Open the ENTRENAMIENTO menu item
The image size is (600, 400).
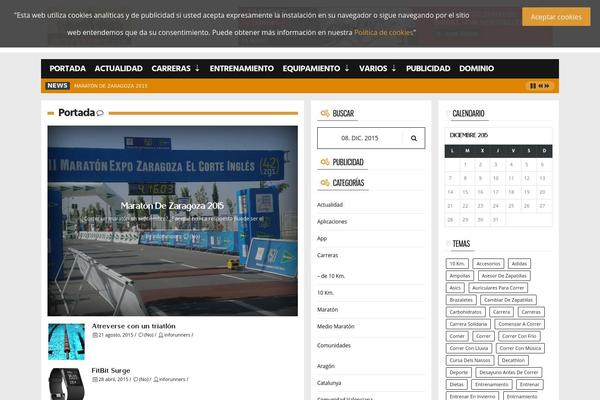click(x=241, y=69)
